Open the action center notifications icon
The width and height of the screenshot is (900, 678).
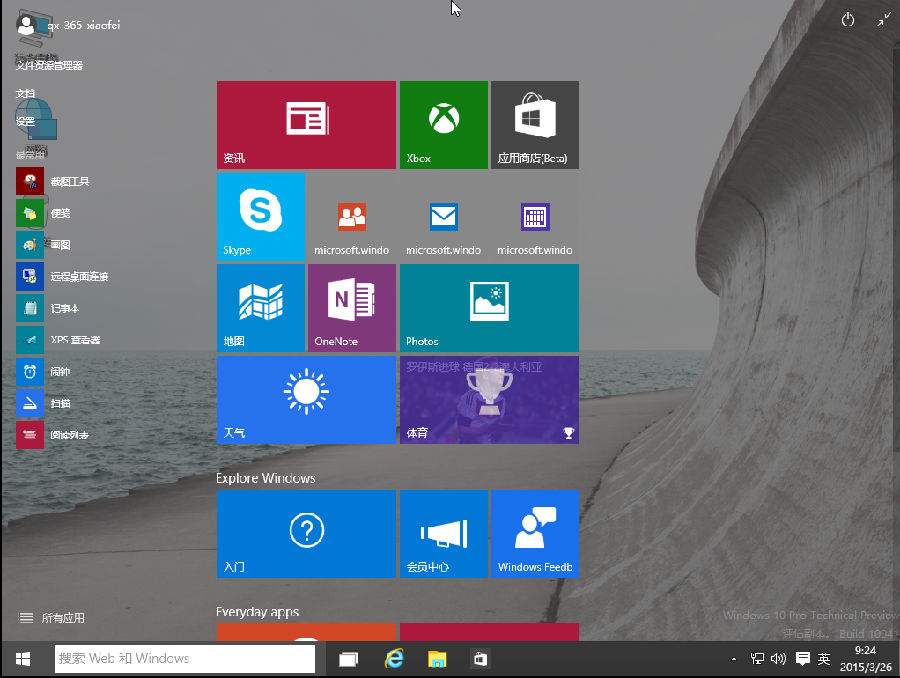click(x=802, y=658)
